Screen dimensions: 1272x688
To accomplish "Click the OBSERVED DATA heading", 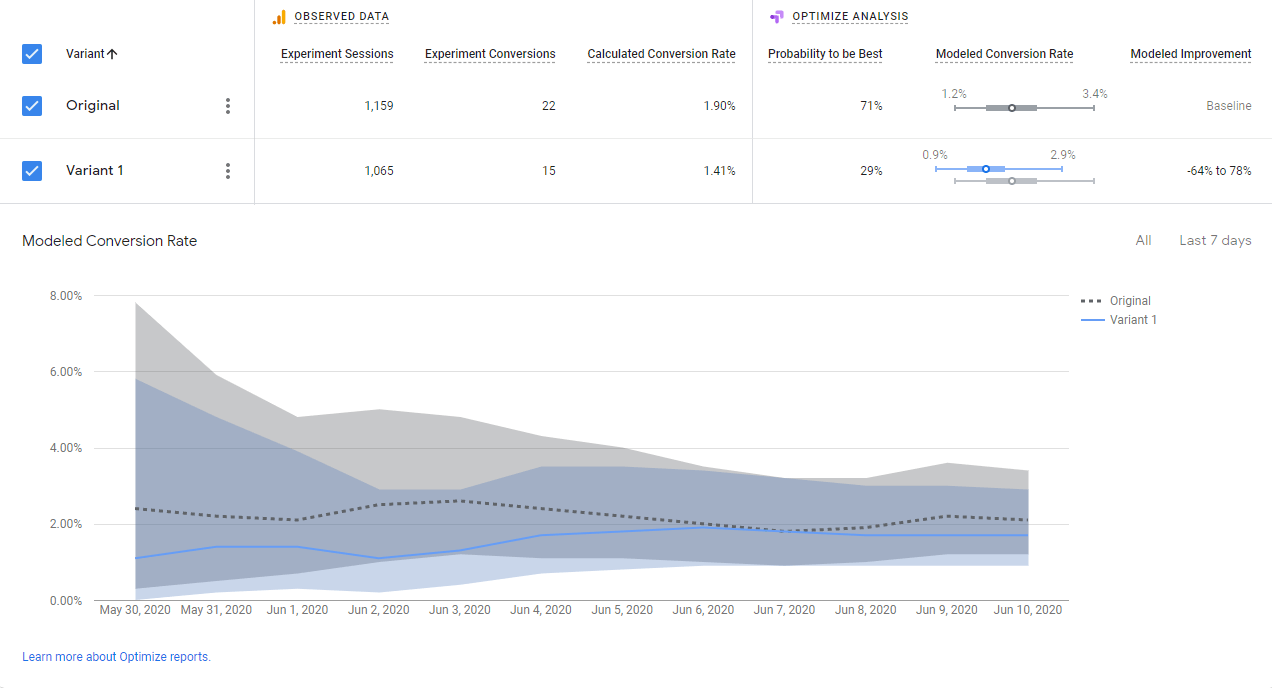I will point(341,17).
